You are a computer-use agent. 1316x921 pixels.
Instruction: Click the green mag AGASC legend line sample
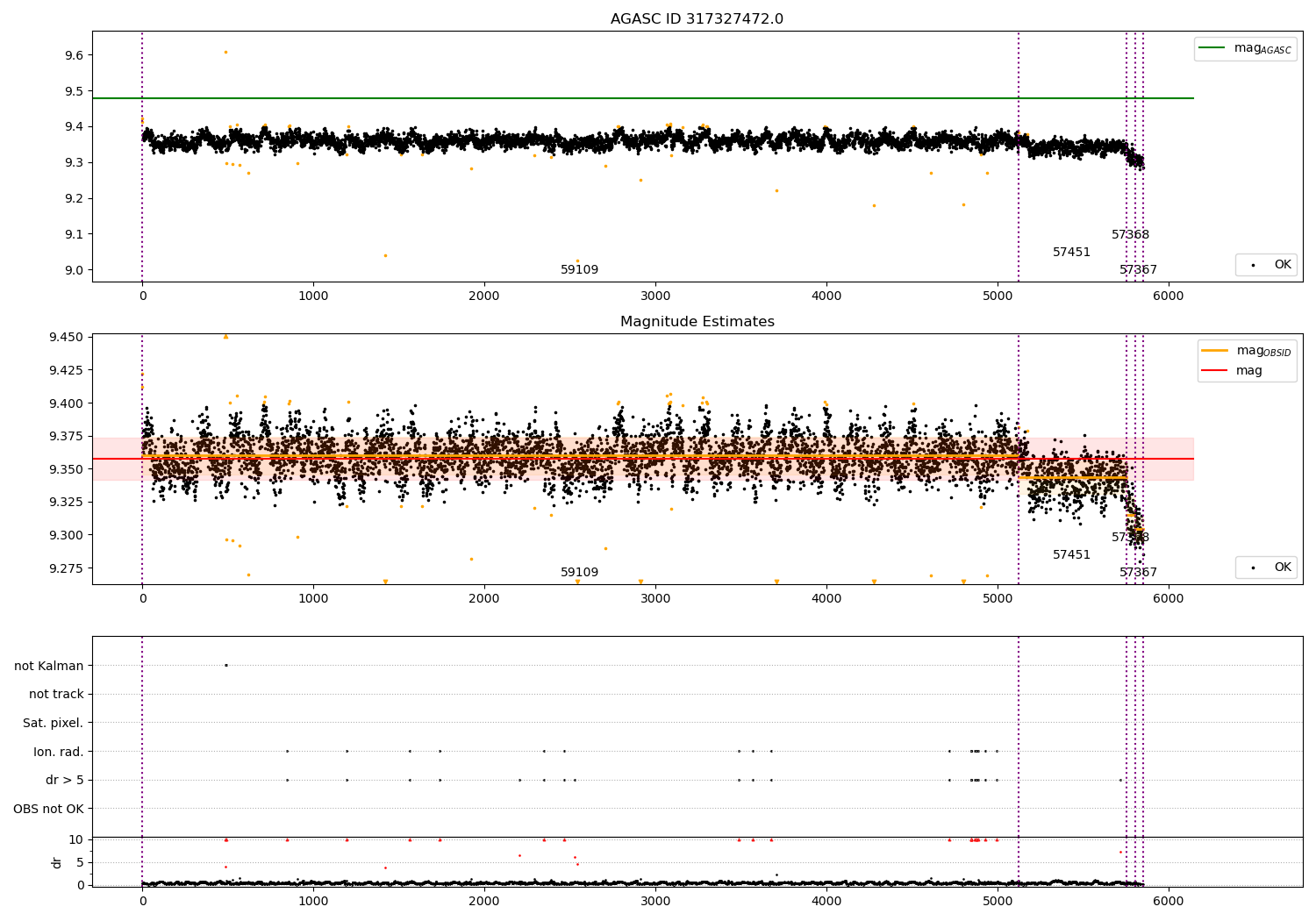coord(1213,48)
